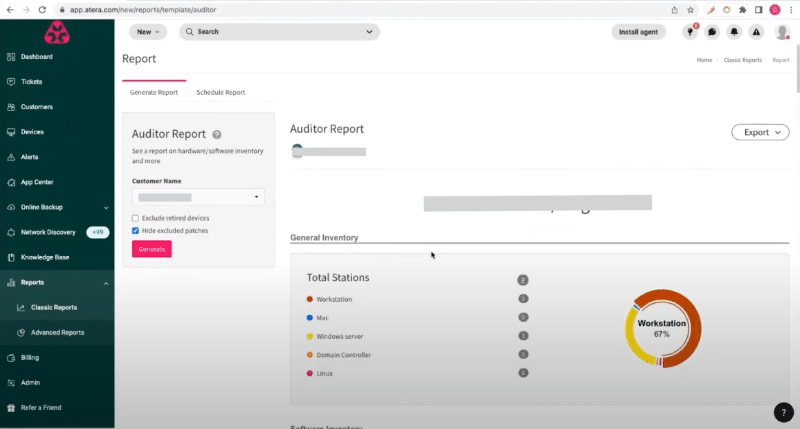Follow the Classic Reports breadcrumb link
This screenshot has width=800, height=429.
click(x=742, y=60)
